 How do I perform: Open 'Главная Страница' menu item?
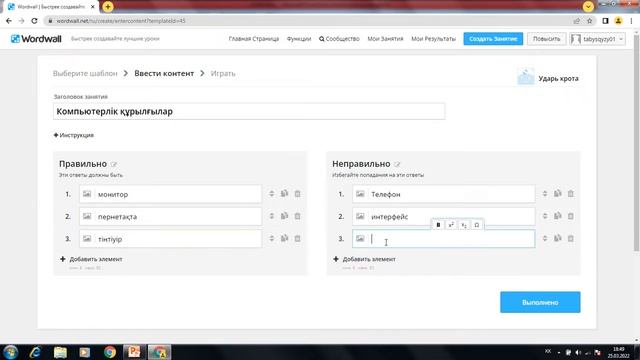click(x=253, y=39)
